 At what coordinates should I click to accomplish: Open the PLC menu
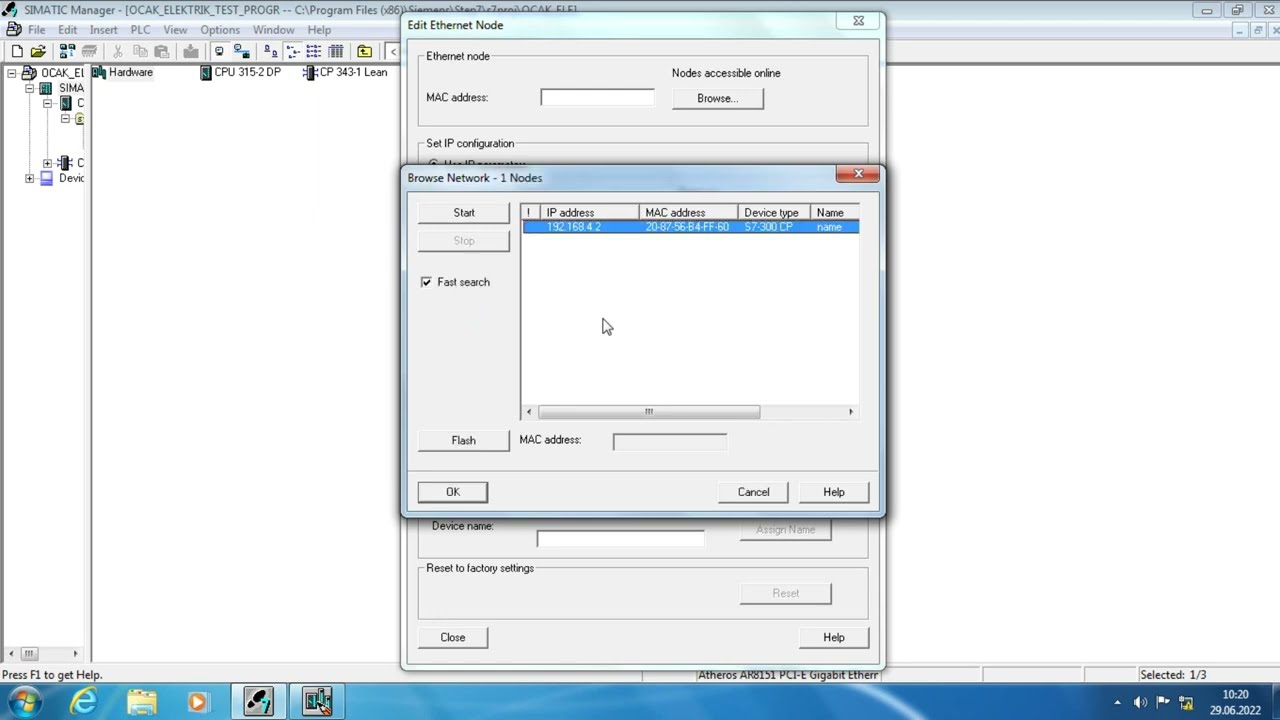tap(140, 30)
